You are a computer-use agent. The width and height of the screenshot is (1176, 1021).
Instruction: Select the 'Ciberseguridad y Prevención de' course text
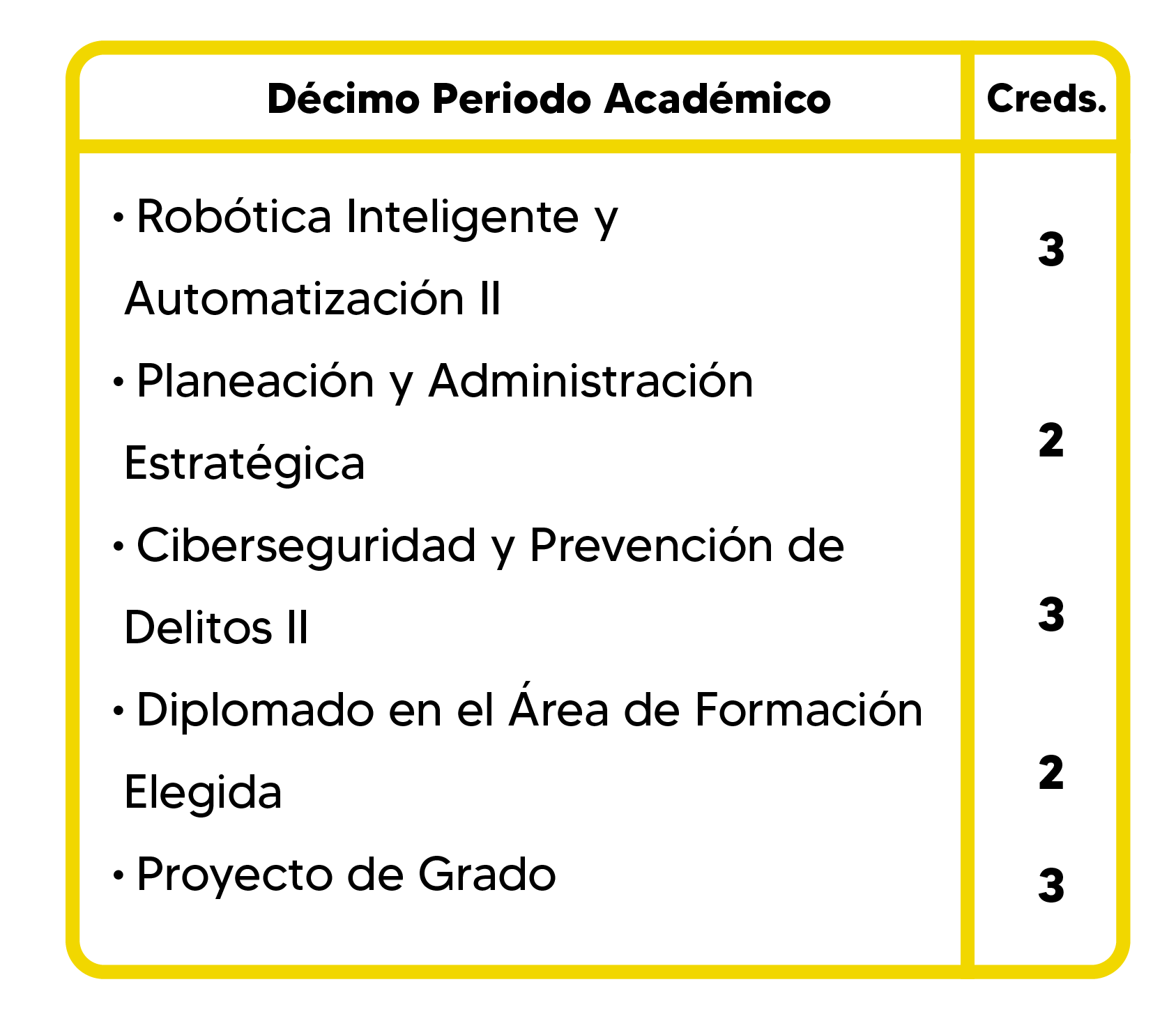[x=490, y=546]
